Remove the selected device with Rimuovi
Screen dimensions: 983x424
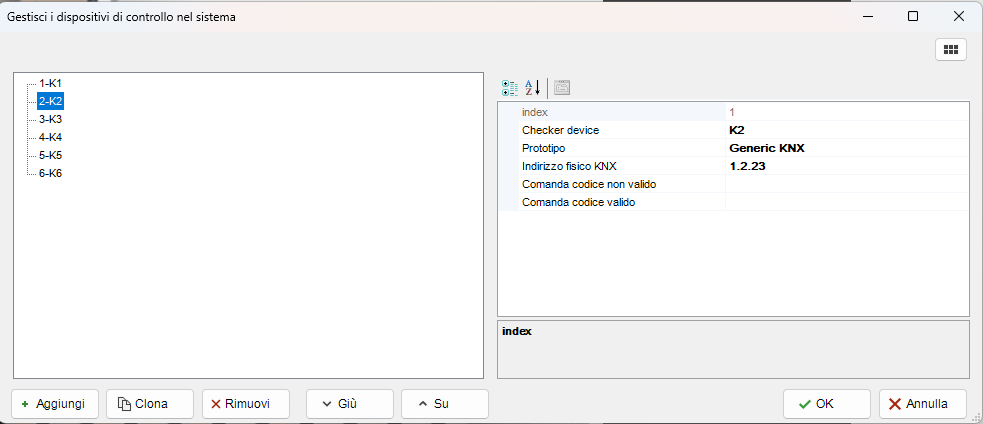click(245, 404)
